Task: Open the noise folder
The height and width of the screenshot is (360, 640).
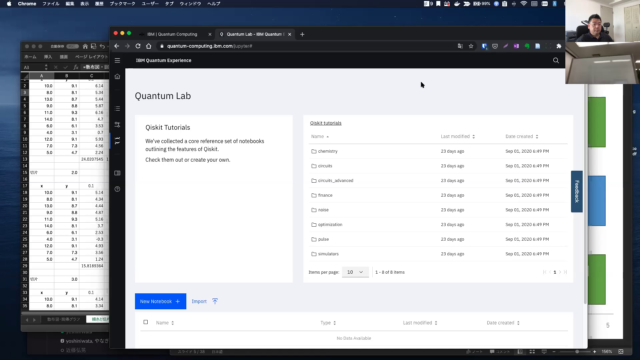Action: point(323,210)
